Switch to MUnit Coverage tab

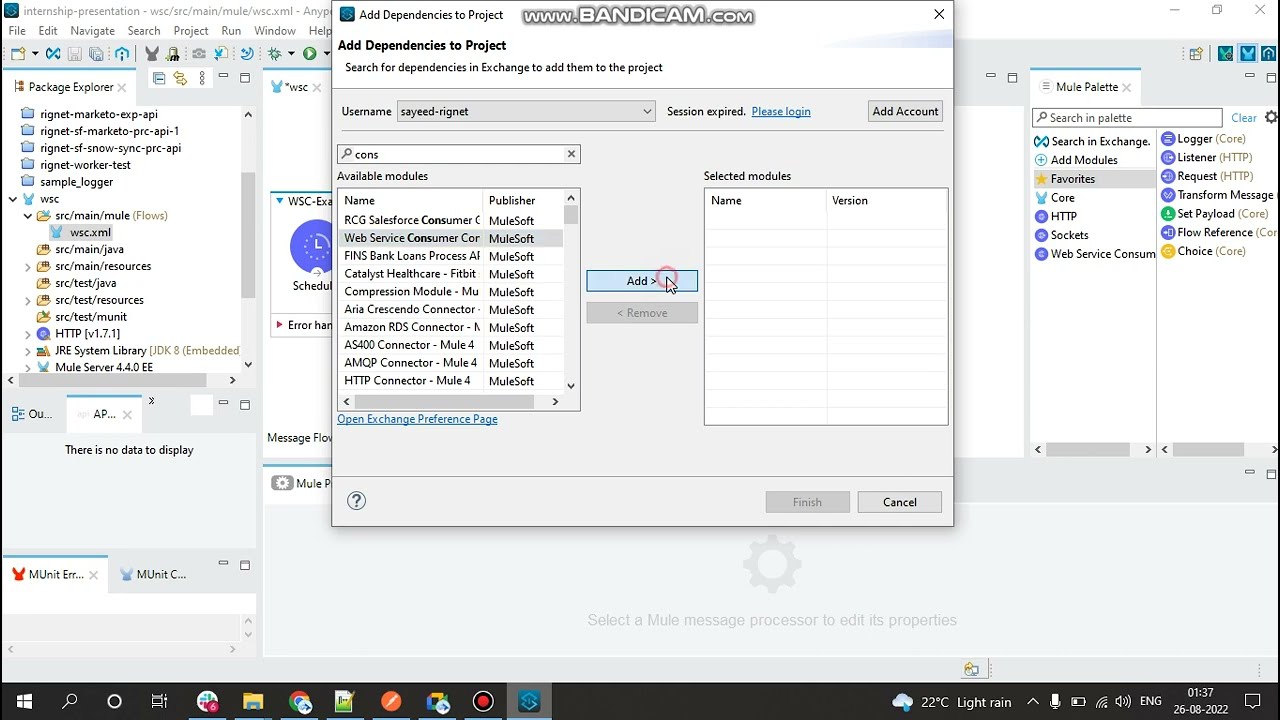click(153, 575)
